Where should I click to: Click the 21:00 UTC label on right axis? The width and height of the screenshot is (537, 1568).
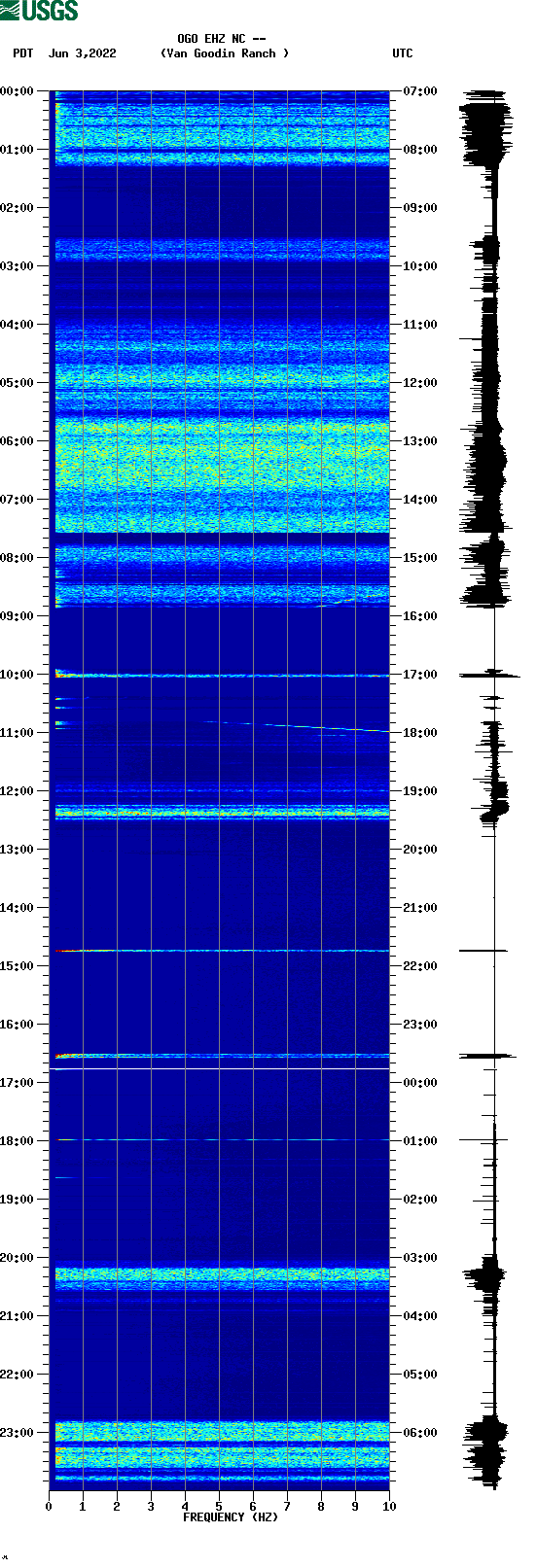tap(420, 908)
